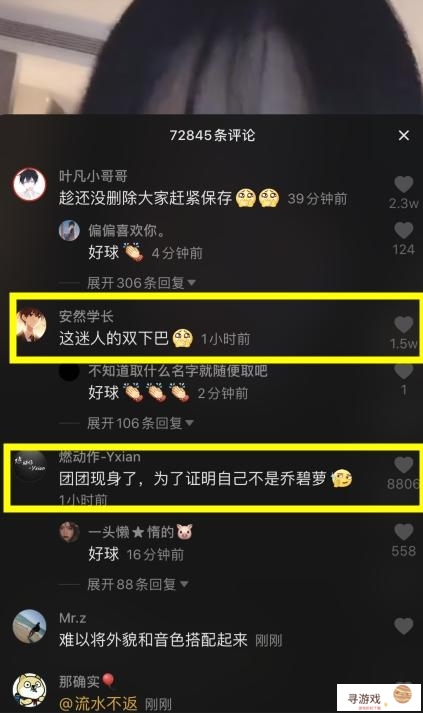Expand 展开306条回复 replies
Screen dimensions: 423x713
pyautogui.click(x=141, y=283)
